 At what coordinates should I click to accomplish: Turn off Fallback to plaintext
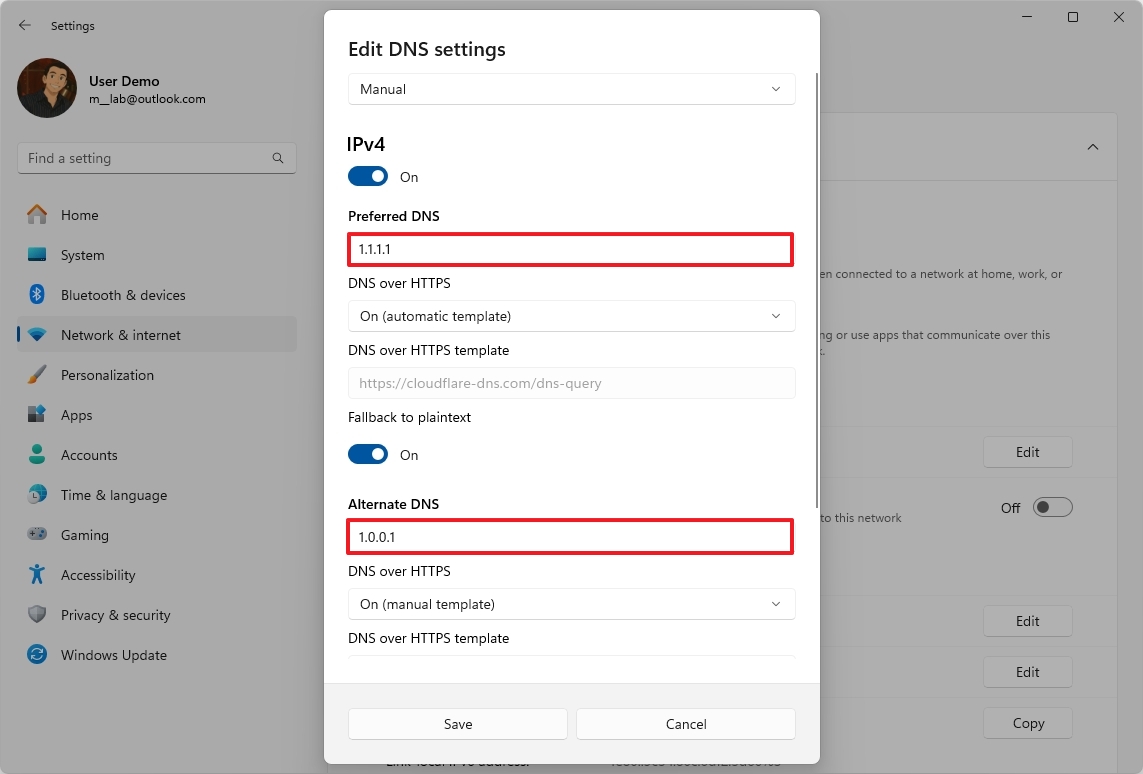(368, 454)
